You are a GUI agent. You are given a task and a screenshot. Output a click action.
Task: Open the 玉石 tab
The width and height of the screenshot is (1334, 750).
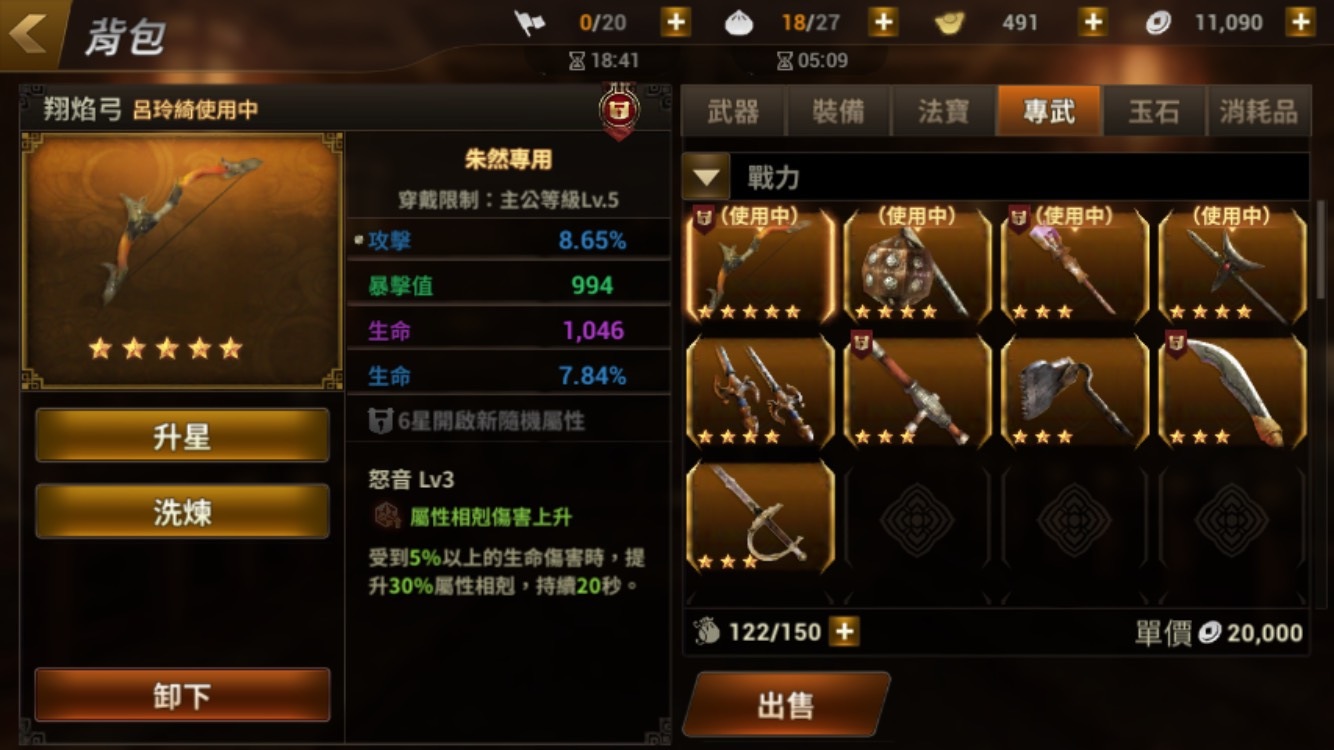(1154, 111)
